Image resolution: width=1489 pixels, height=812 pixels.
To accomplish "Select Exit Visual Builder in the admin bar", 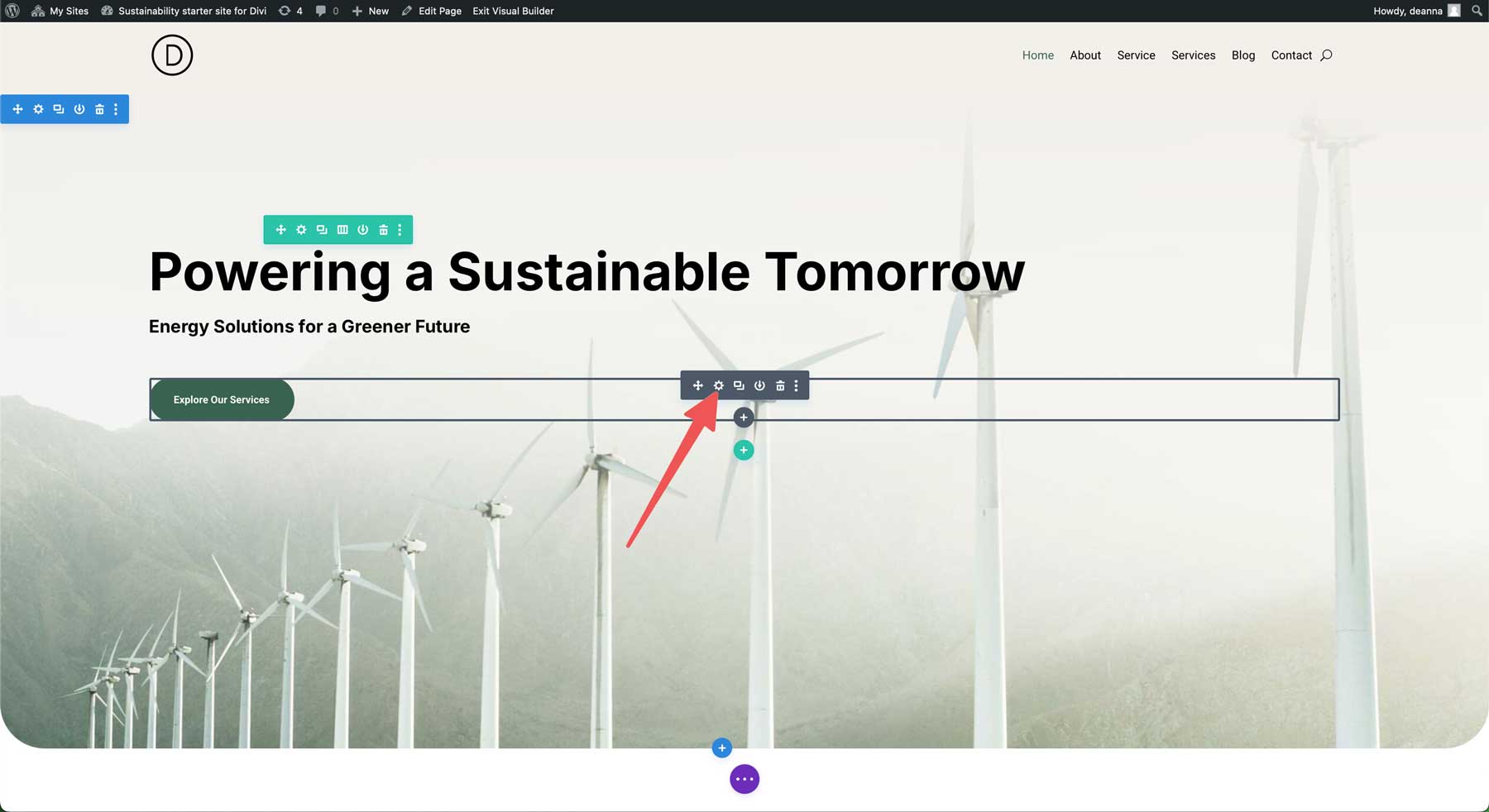I will [x=513, y=11].
